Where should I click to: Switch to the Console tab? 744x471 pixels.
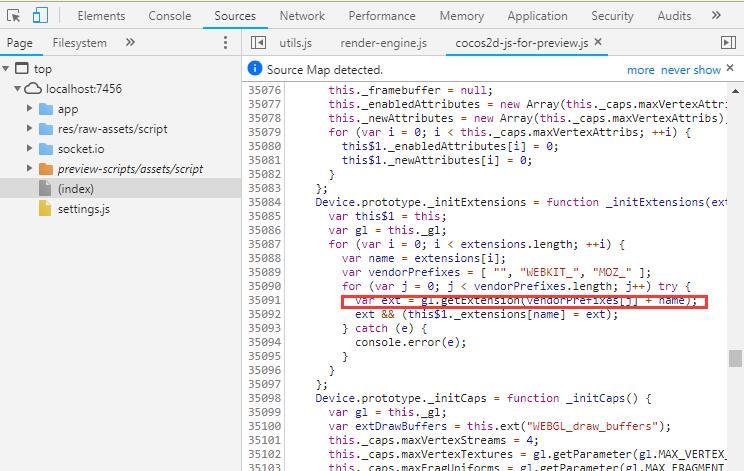pos(169,16)
